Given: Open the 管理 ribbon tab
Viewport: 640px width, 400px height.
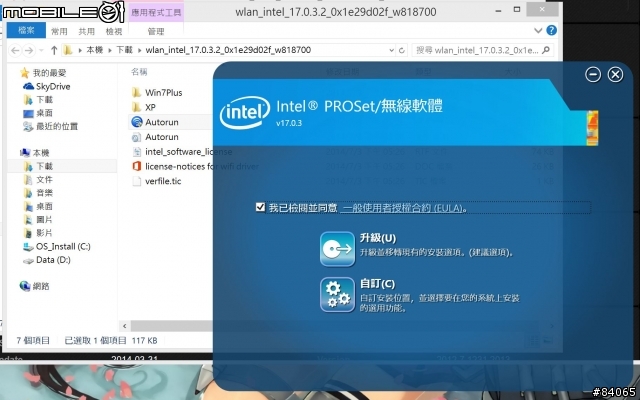Looking at the screenshot, I should [x=156, y=31].
